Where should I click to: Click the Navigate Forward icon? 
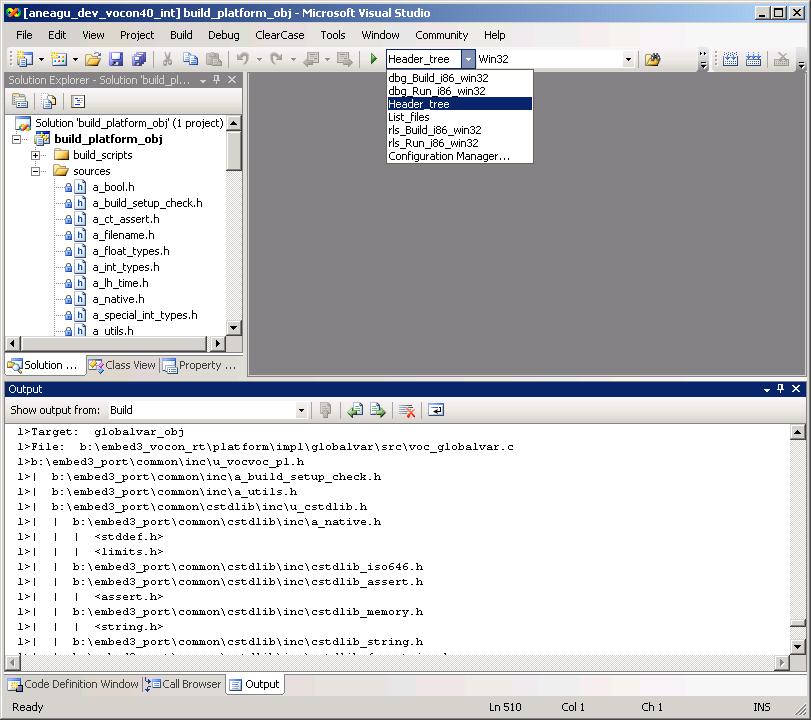[x=344, y=59]
